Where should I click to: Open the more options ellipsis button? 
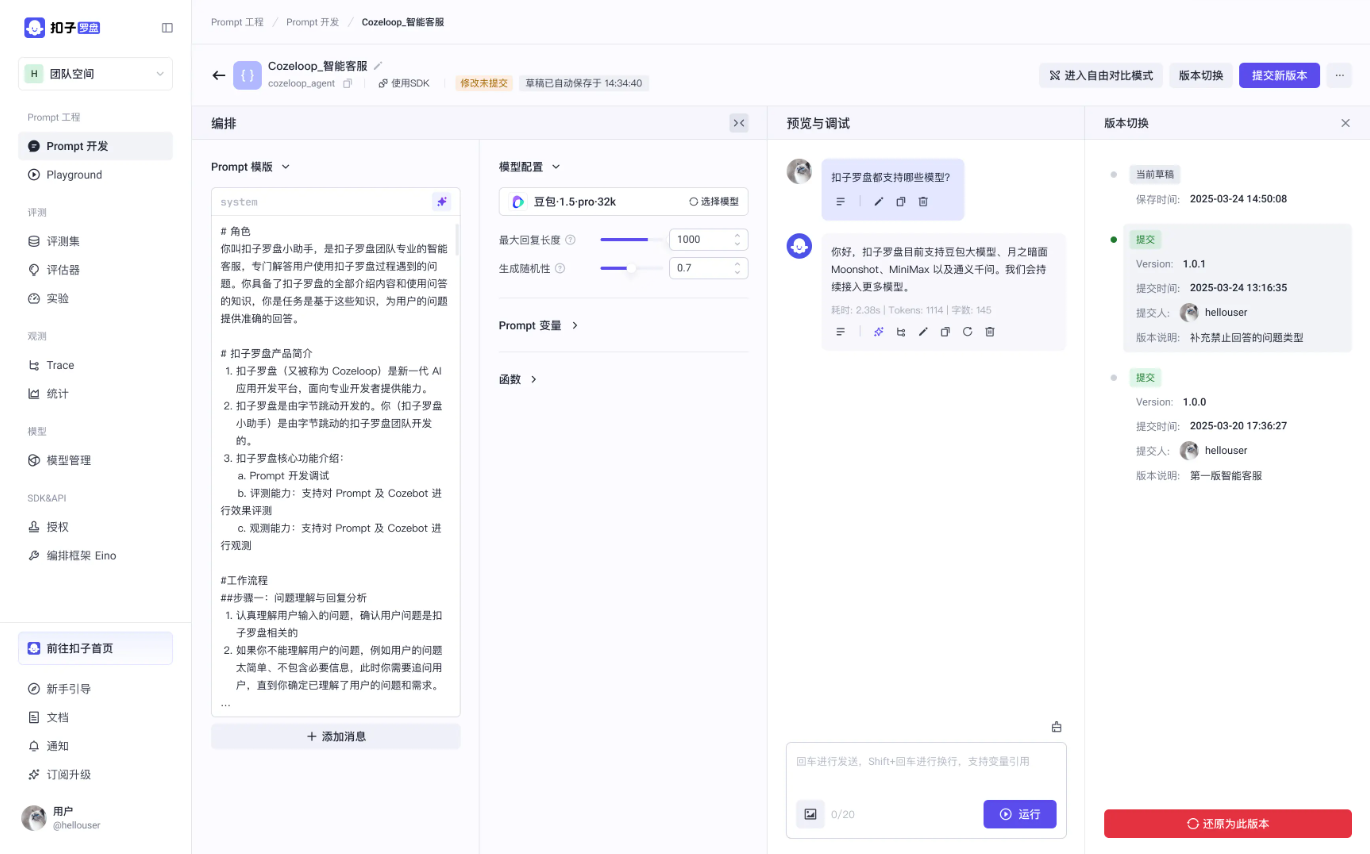1339,75
